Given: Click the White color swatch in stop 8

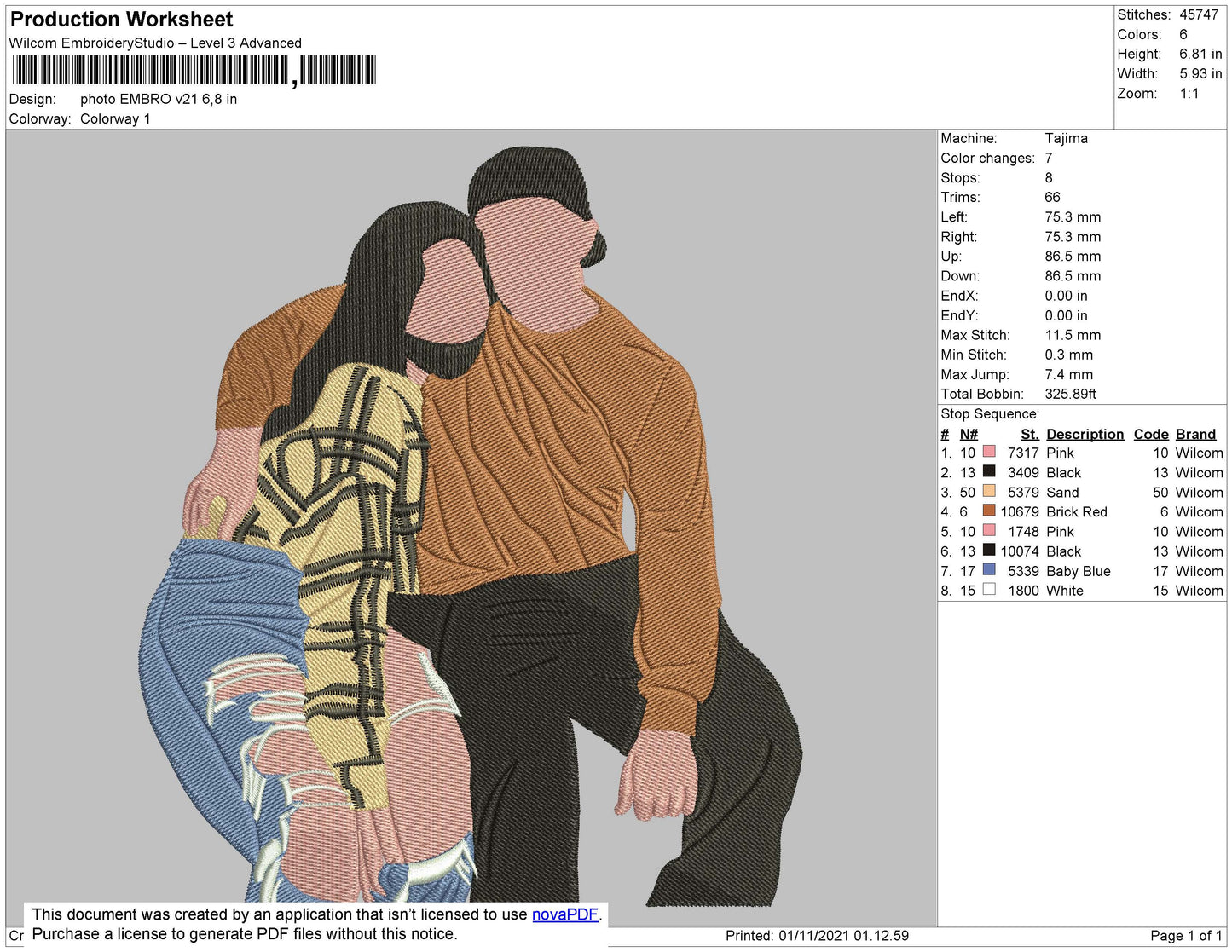Looking at the screenshot, I should click(989, 590).
